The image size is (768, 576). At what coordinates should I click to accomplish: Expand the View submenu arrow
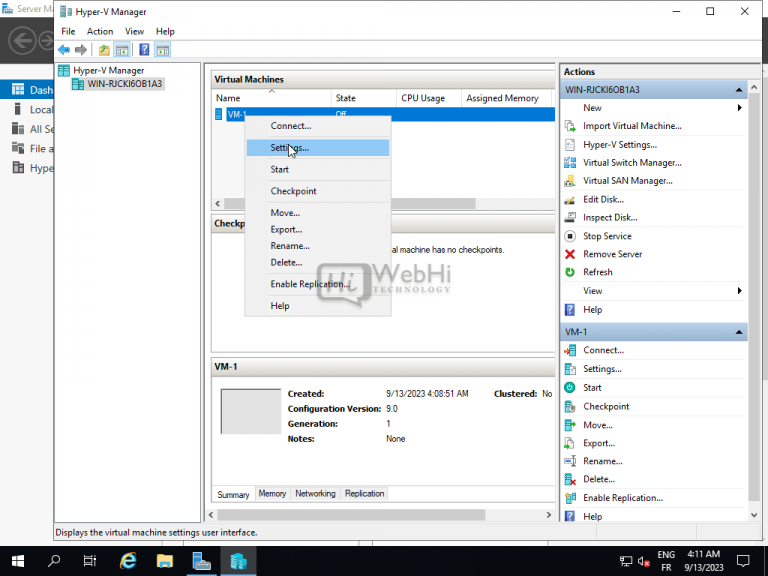pyautogui.click(x=740, y=291)
